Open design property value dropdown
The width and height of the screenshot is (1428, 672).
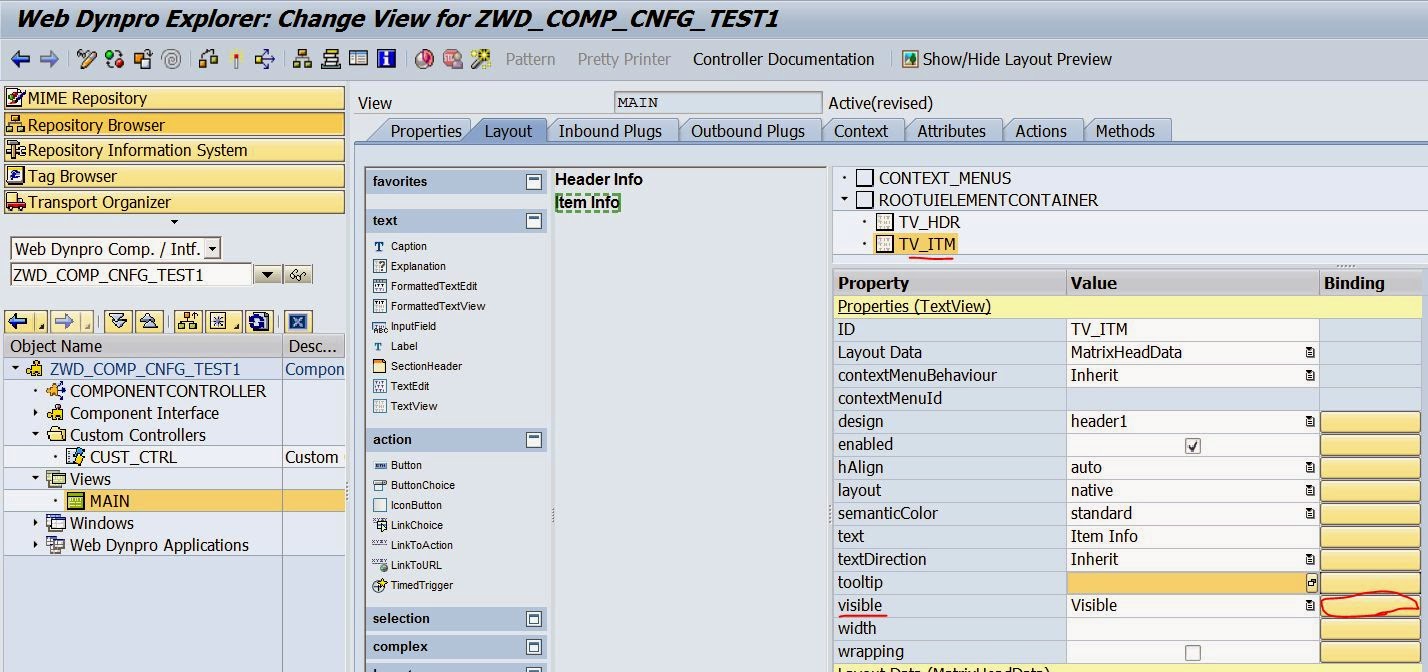[1310, 422]
